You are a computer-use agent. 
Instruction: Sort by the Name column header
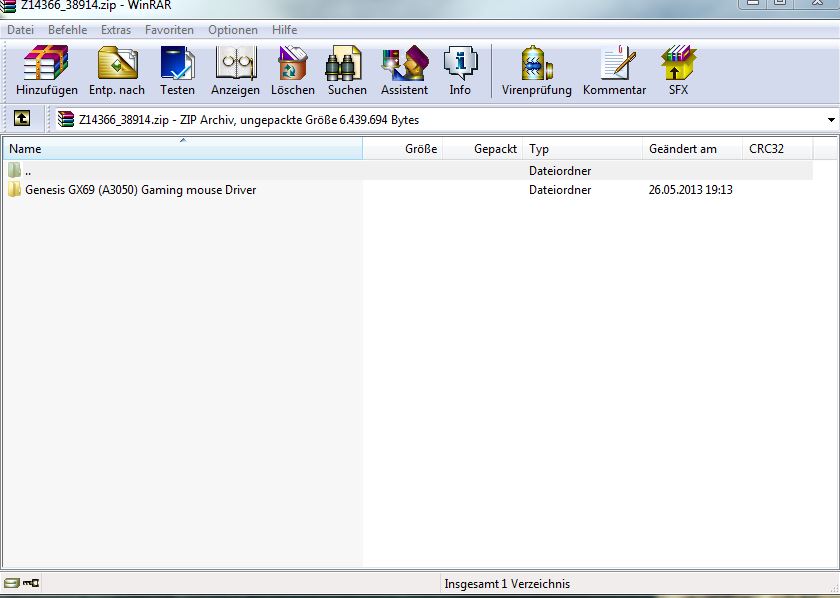183,148
